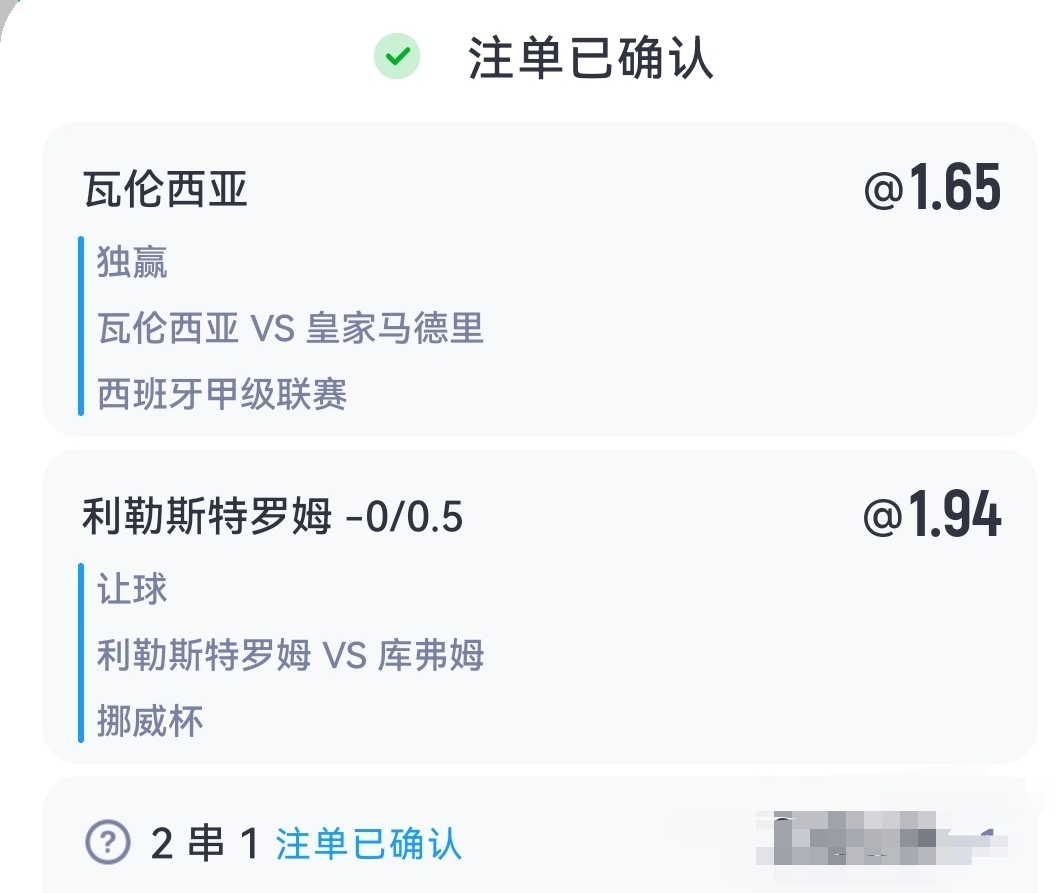The width and height of the screenshot is (1056, 893).
Task: Select the first bet card background
Action: [x=539, y=279]
